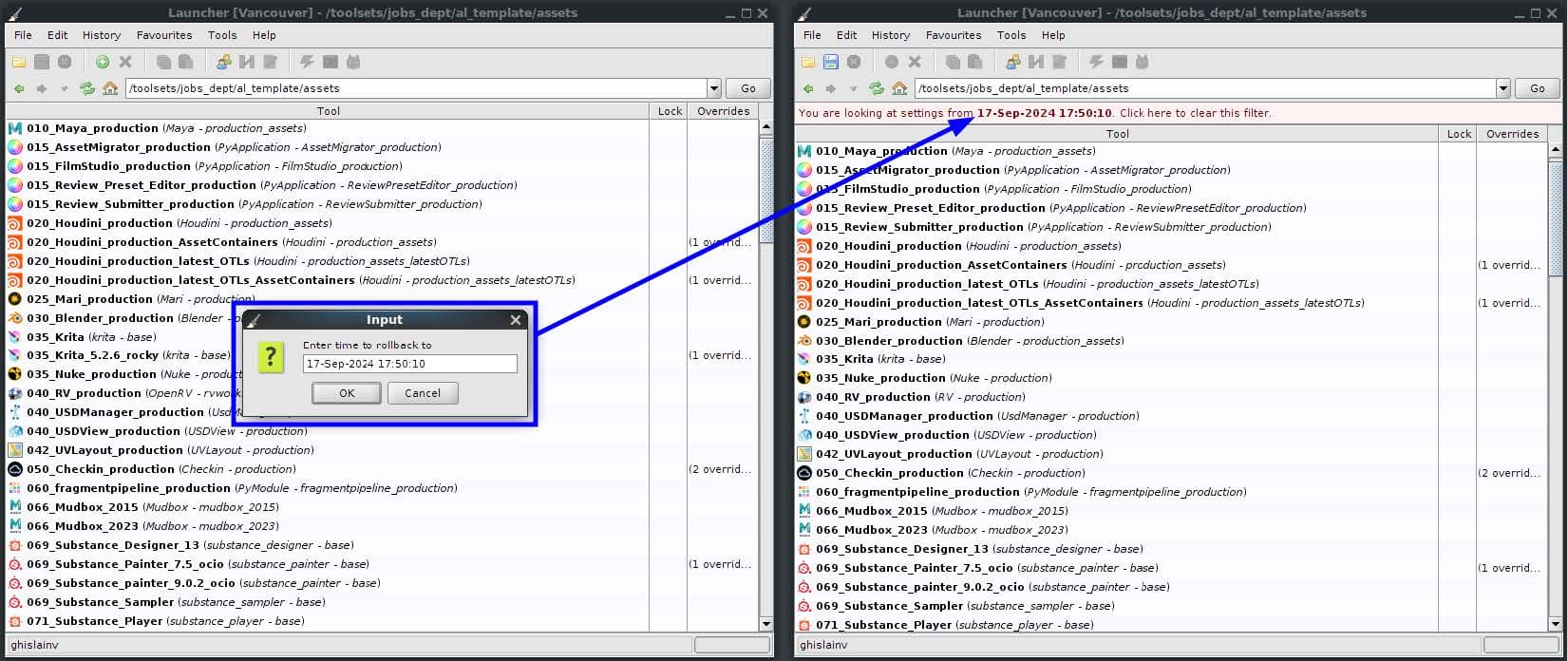This screenshot has height=661, width=1568.
Task: Click the open folder icon in right window toolbar
Action: [x=808, y=62]
